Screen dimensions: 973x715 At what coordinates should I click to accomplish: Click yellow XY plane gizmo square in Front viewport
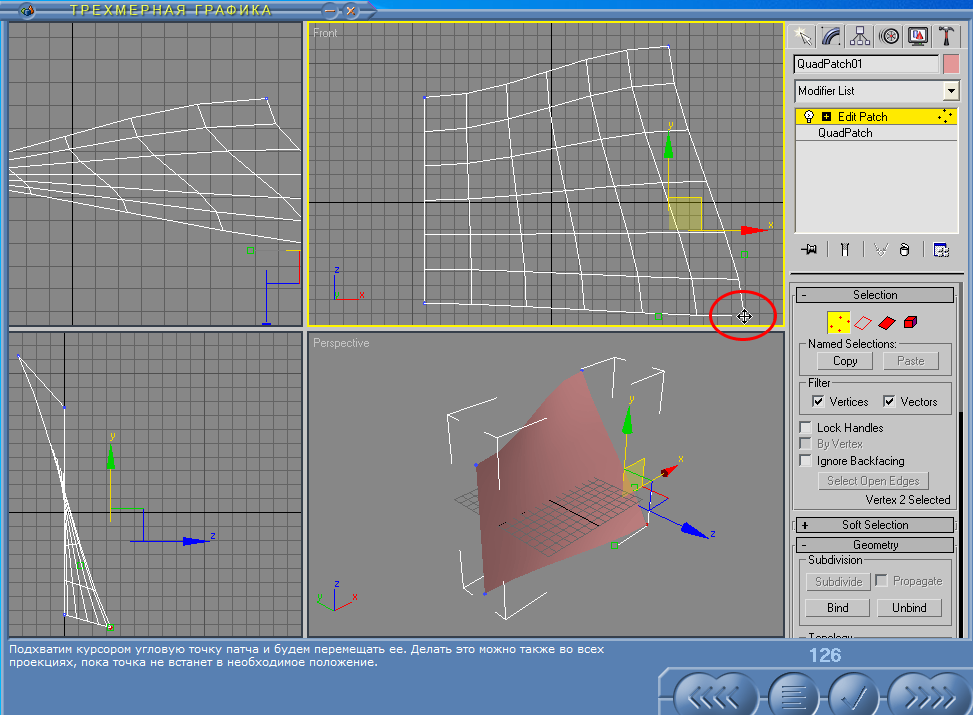coord(685,214)
